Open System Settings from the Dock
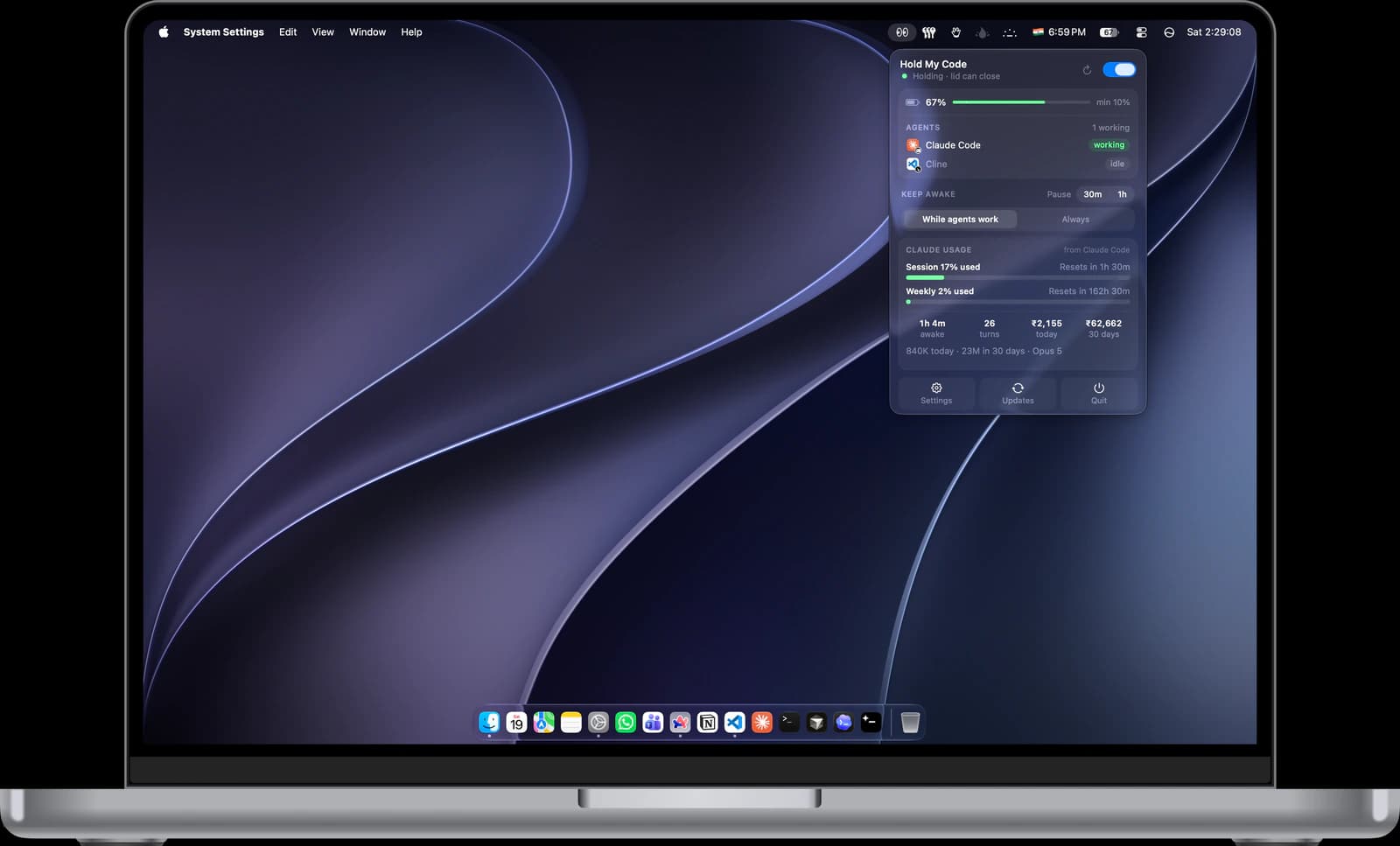The height and width of the screenshot is (846, 1400). [598, 722]
